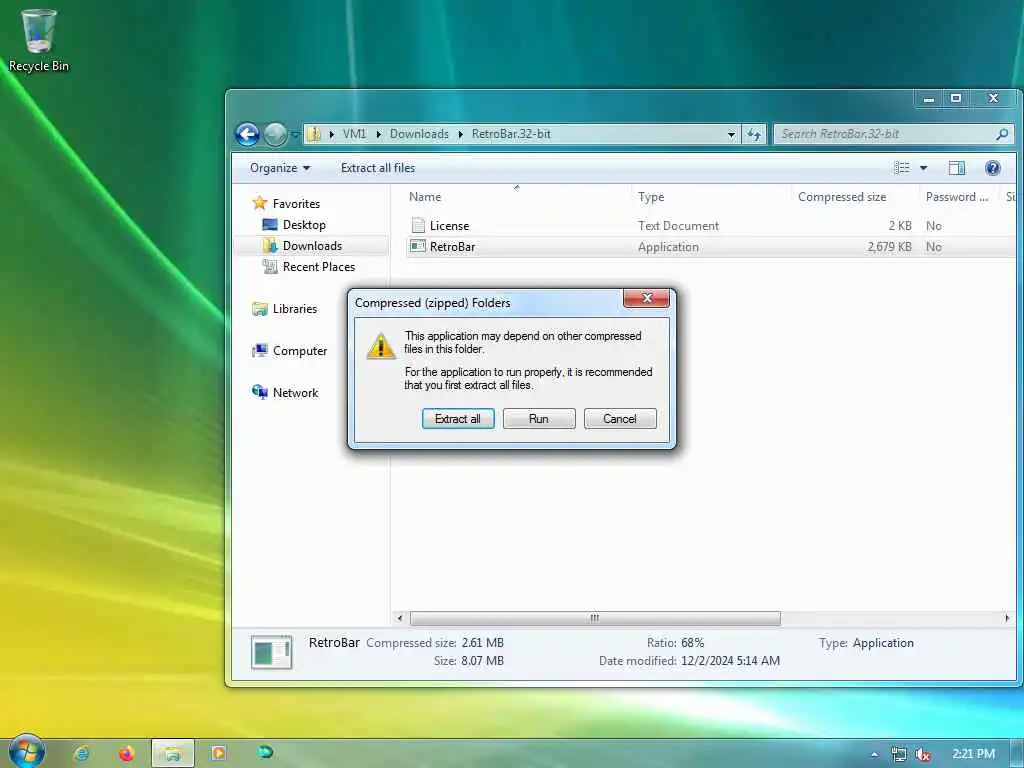The height and width of the screenshot is (768, 1024).
Task: Click the muted volume tray icon
Action: tap(923, 754)
